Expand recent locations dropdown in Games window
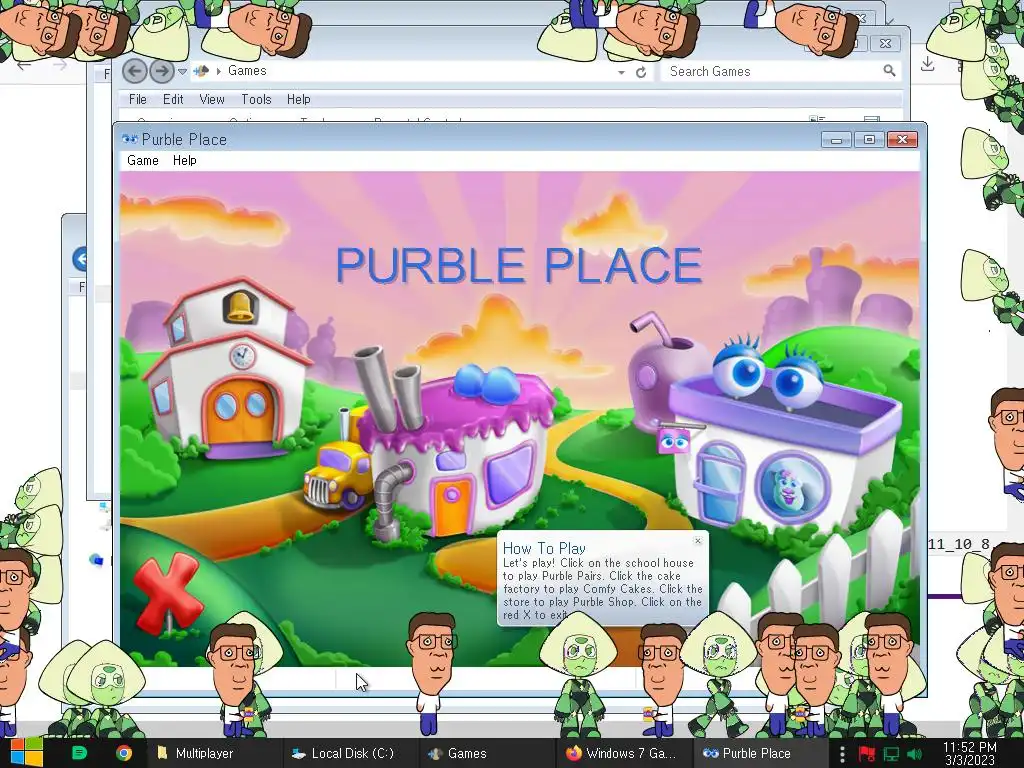 [x=183, y=71]
